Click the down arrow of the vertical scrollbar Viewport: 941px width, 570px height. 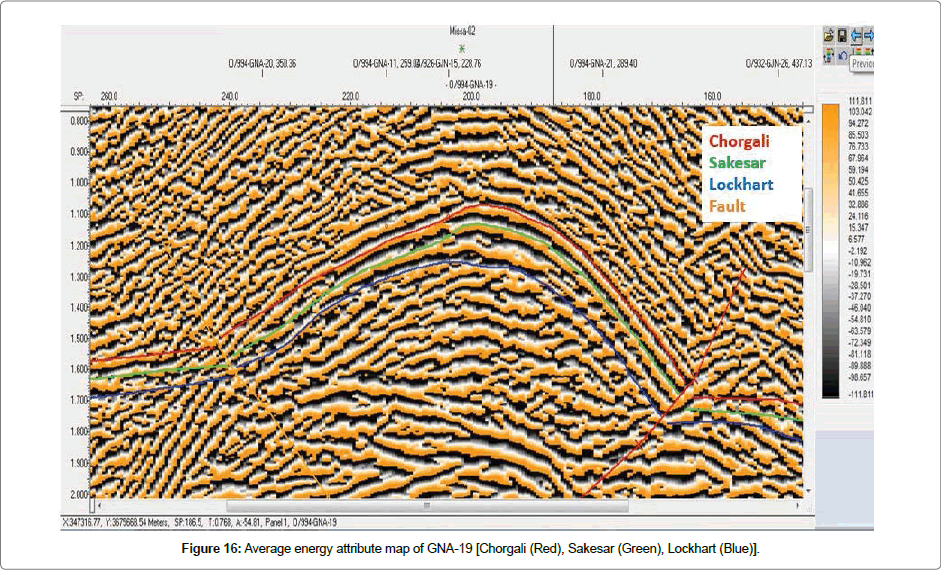(809, 492)
